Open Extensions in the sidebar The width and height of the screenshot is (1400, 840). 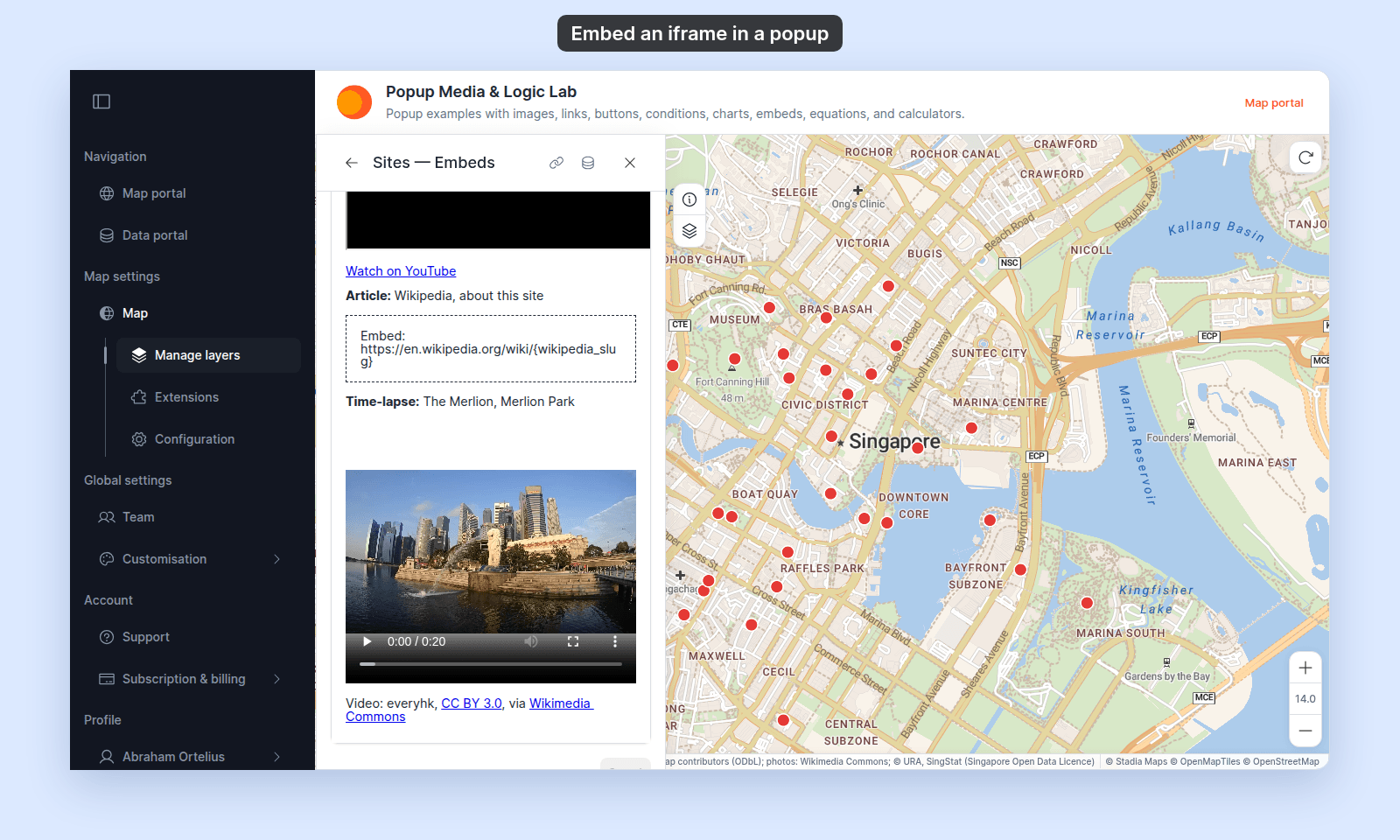(186, 397)
